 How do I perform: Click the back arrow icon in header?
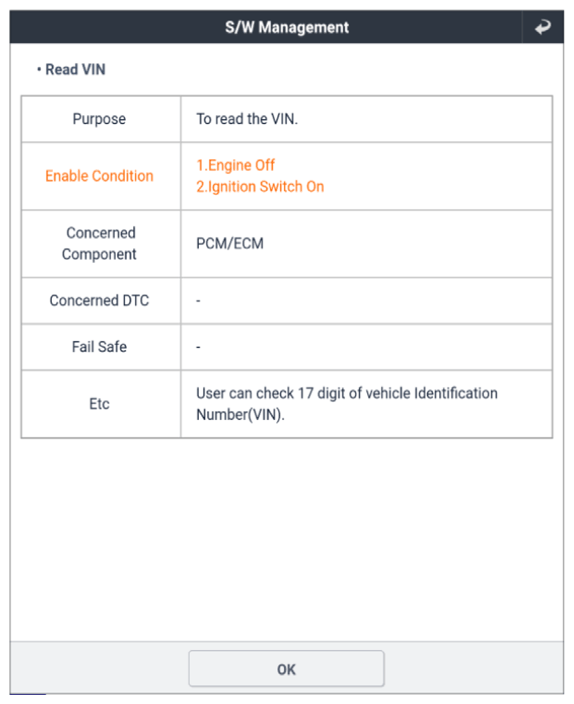543,27
